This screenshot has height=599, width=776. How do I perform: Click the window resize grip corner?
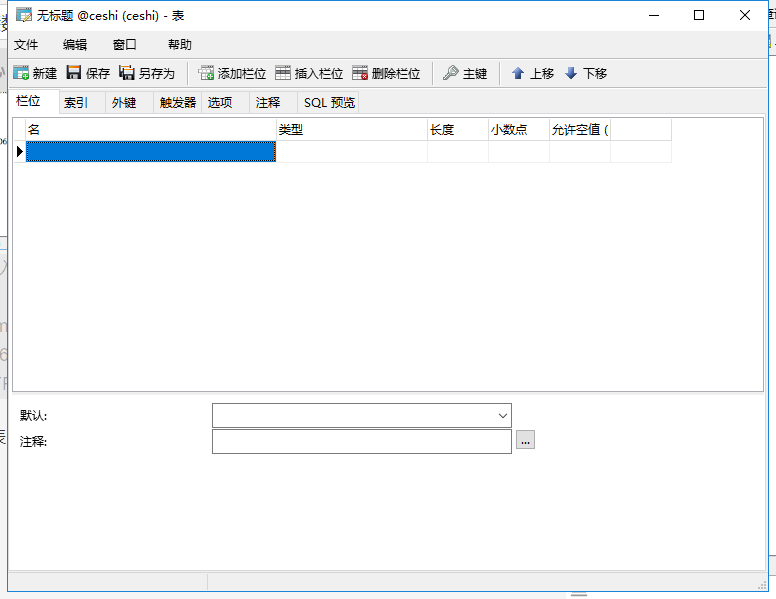pos(762,585)
